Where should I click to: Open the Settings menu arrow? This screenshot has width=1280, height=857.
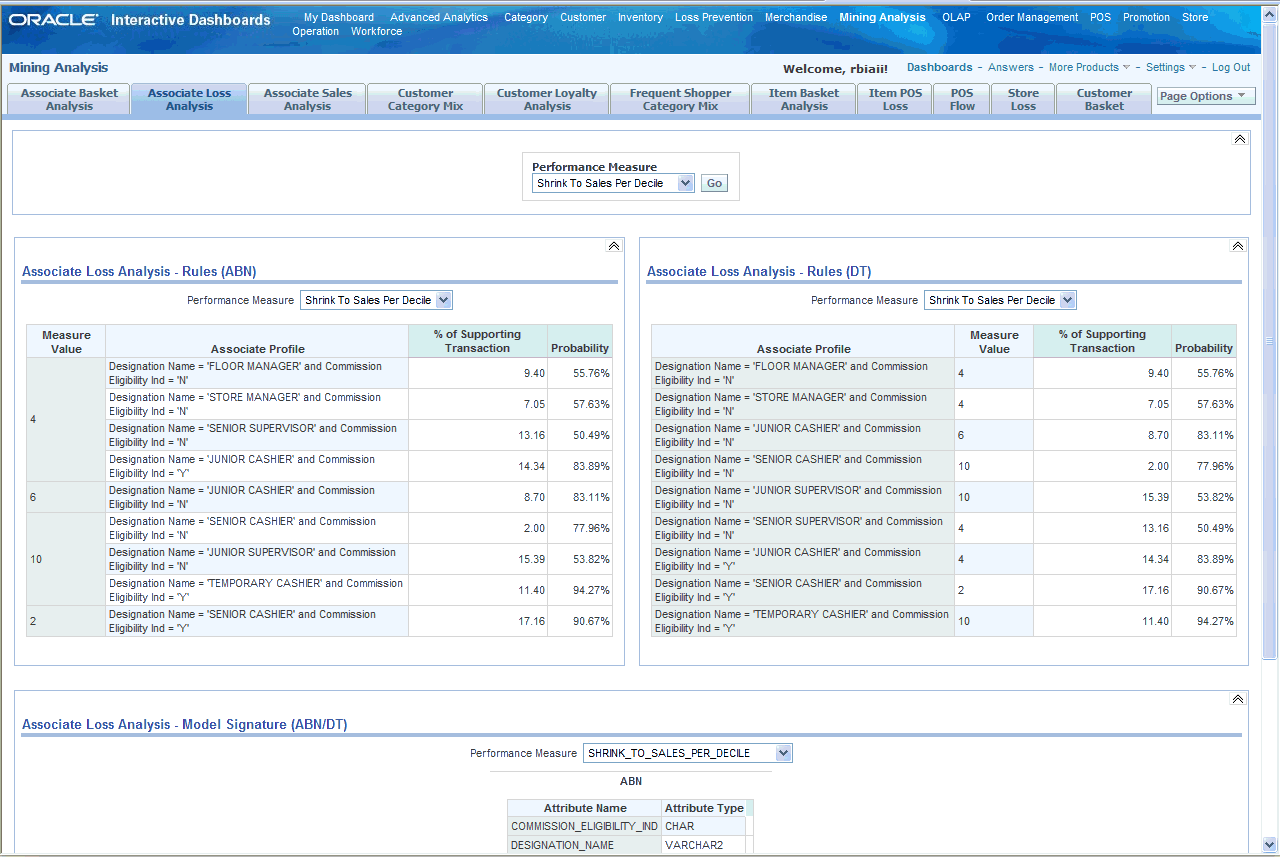(1192, 68)
